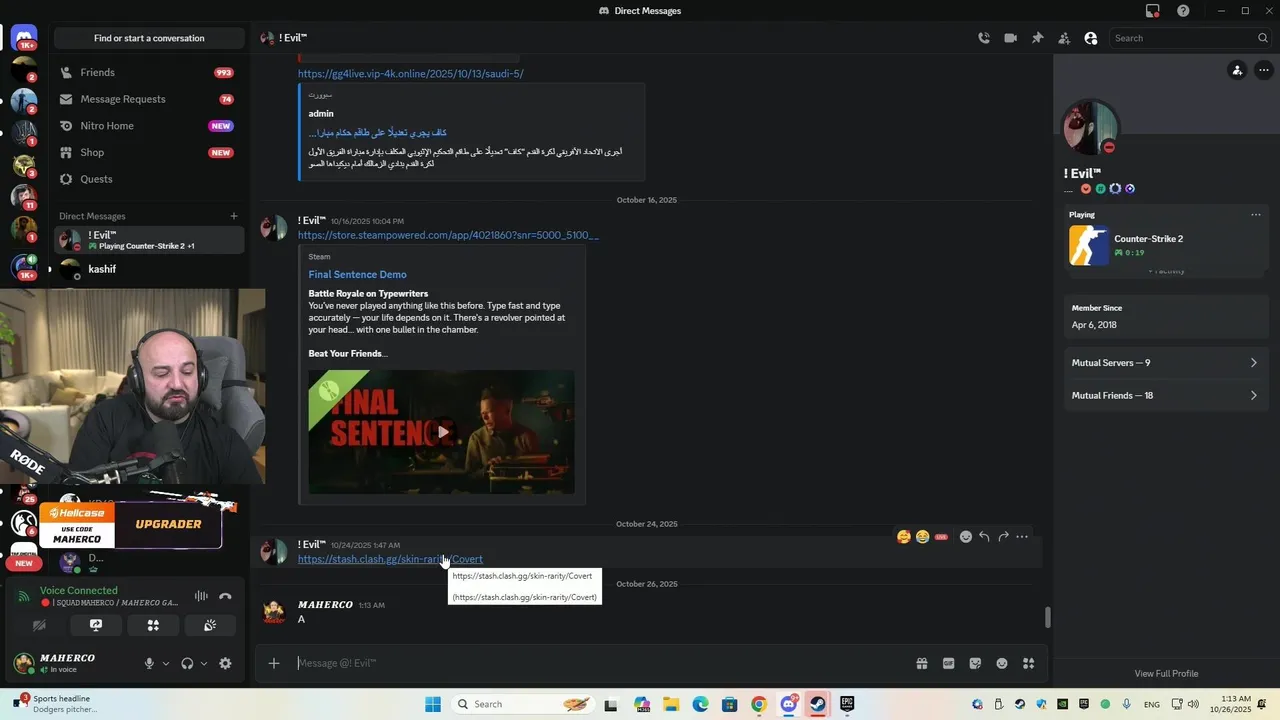This screenshot has width=1280, height=720.
Task: Open the apps launcher in message box
Action: coord(1028,663)
